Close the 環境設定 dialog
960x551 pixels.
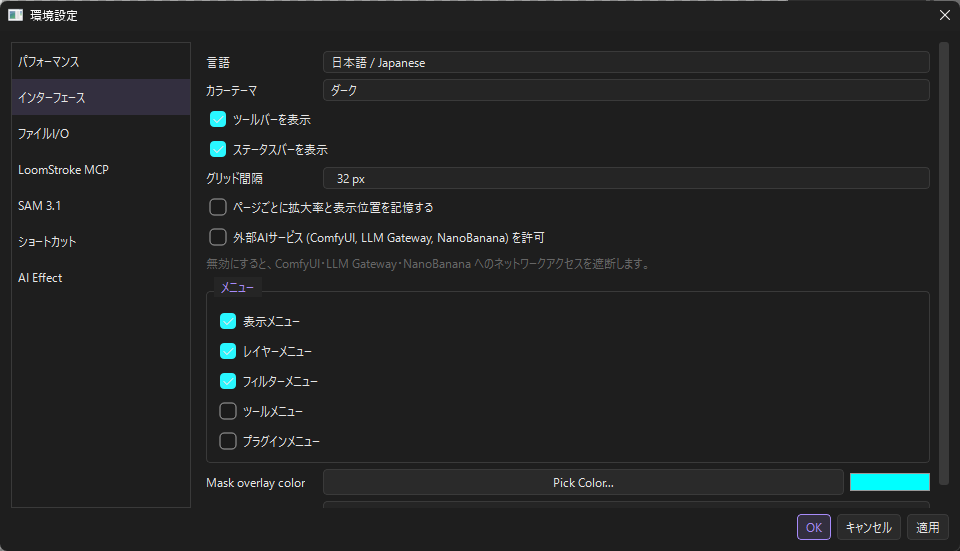point(945,15)
